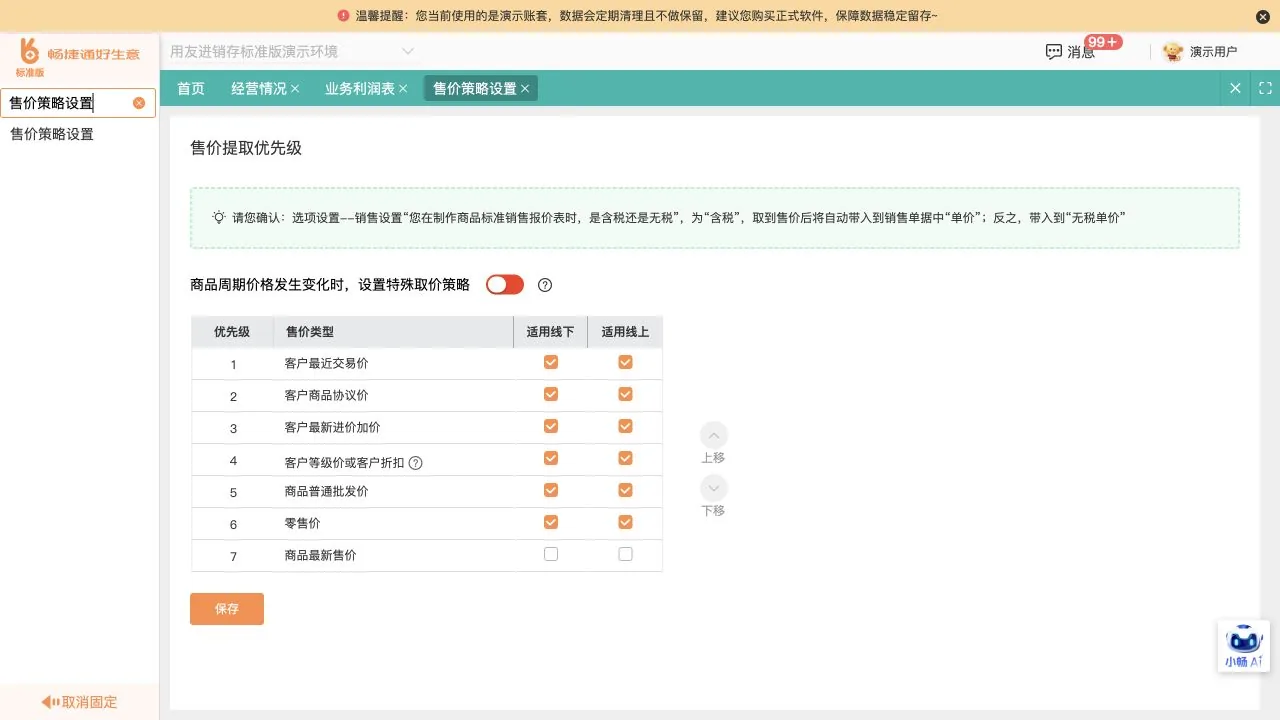This screenshot has width=1280, height=720.
Task: Click the 优先级 column header
Action: tap(232, 332)
